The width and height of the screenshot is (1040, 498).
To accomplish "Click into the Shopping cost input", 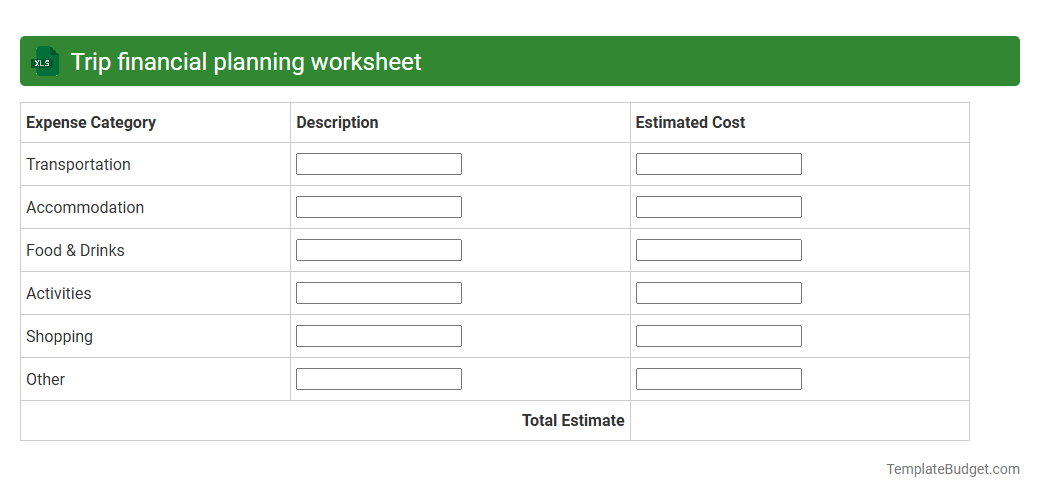I will 718,336.
